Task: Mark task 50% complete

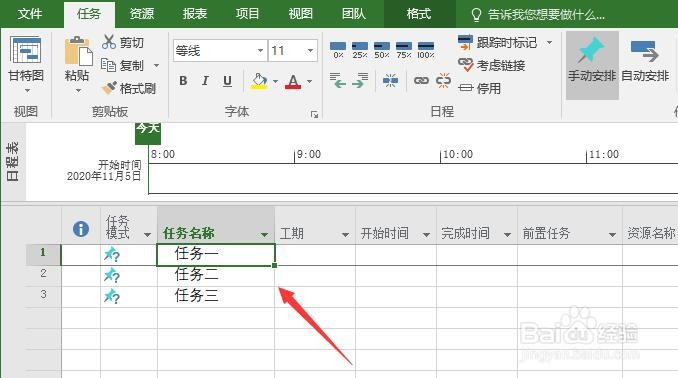Action: (x=382, y=50)
